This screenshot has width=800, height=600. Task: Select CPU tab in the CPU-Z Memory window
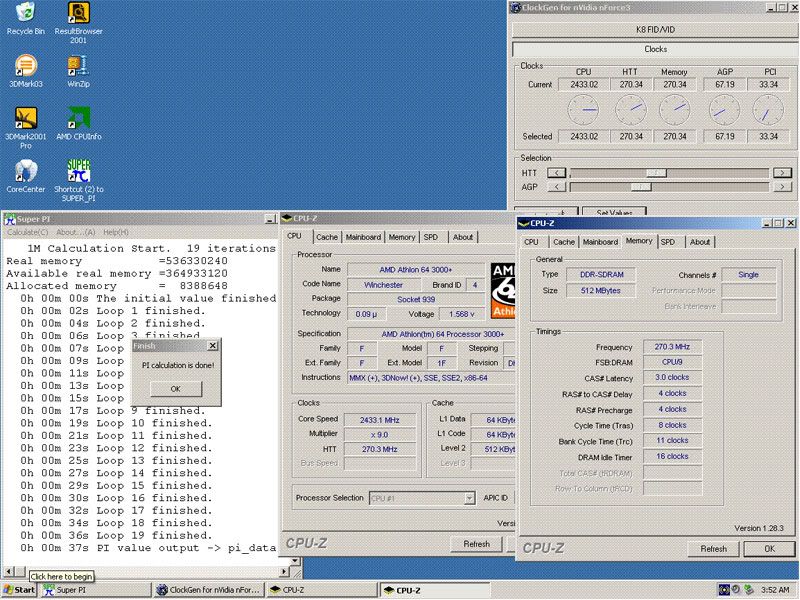[x=531, y=242]
